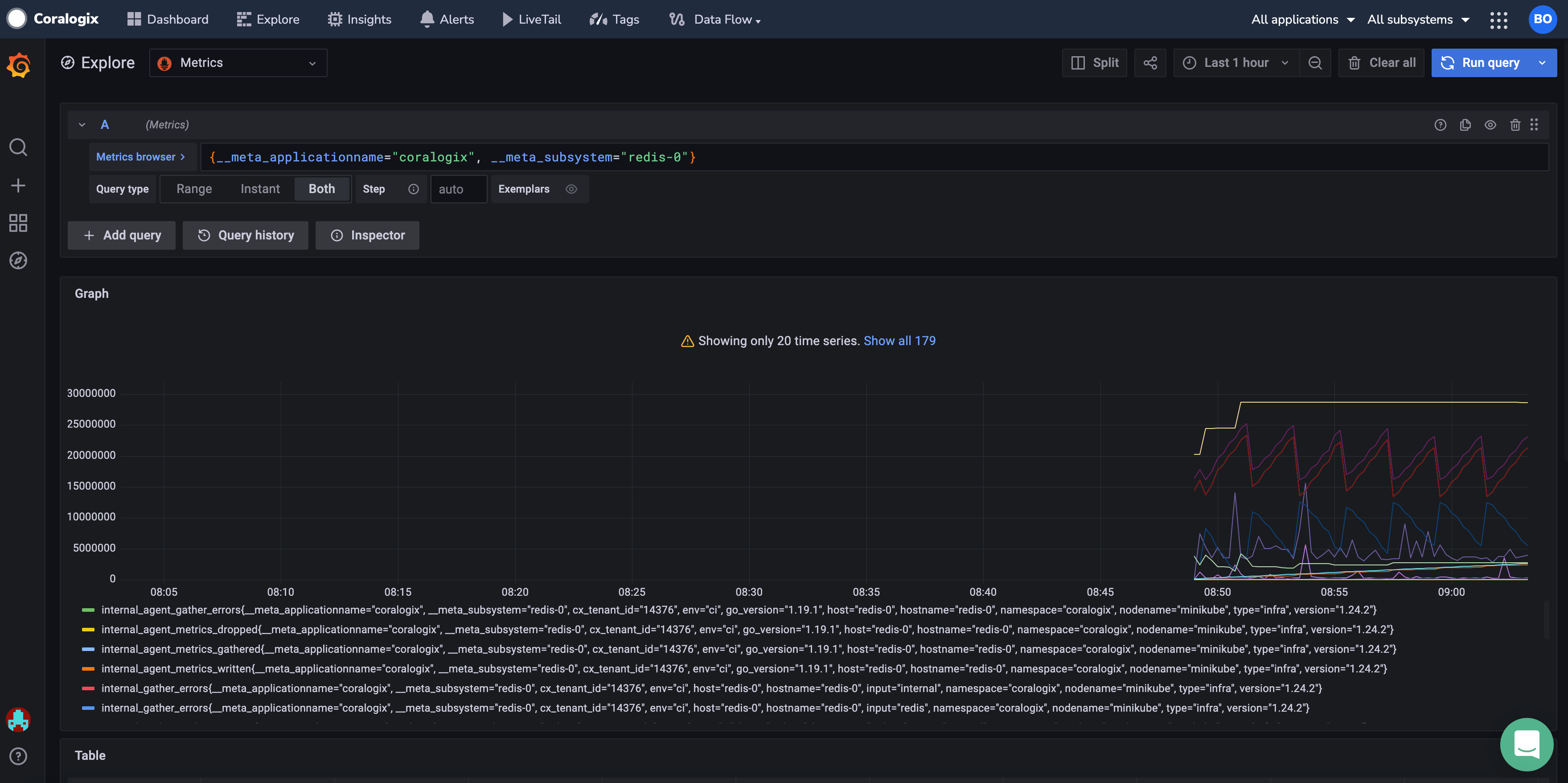Open the LiveTail nav item
The image size is (1568, 783).
point(531,20)
